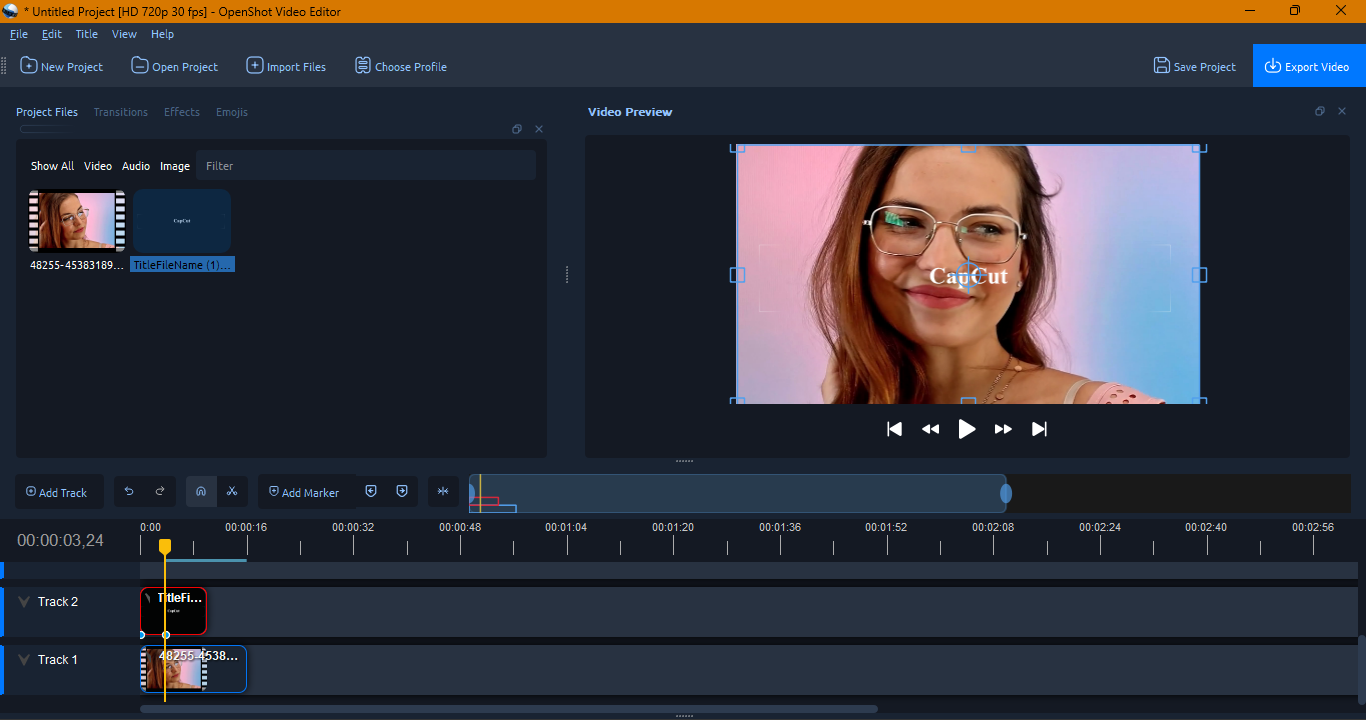
Task: Redo the last action
Action: [159, 491]
